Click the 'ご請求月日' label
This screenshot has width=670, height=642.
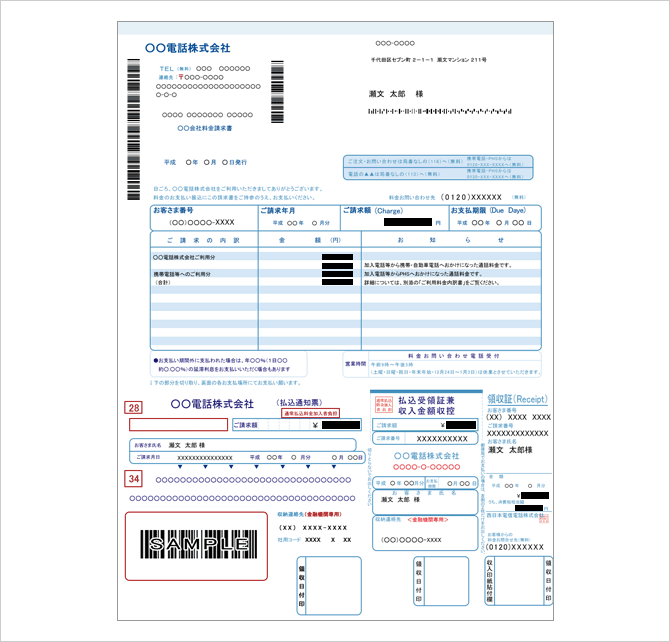148,457
